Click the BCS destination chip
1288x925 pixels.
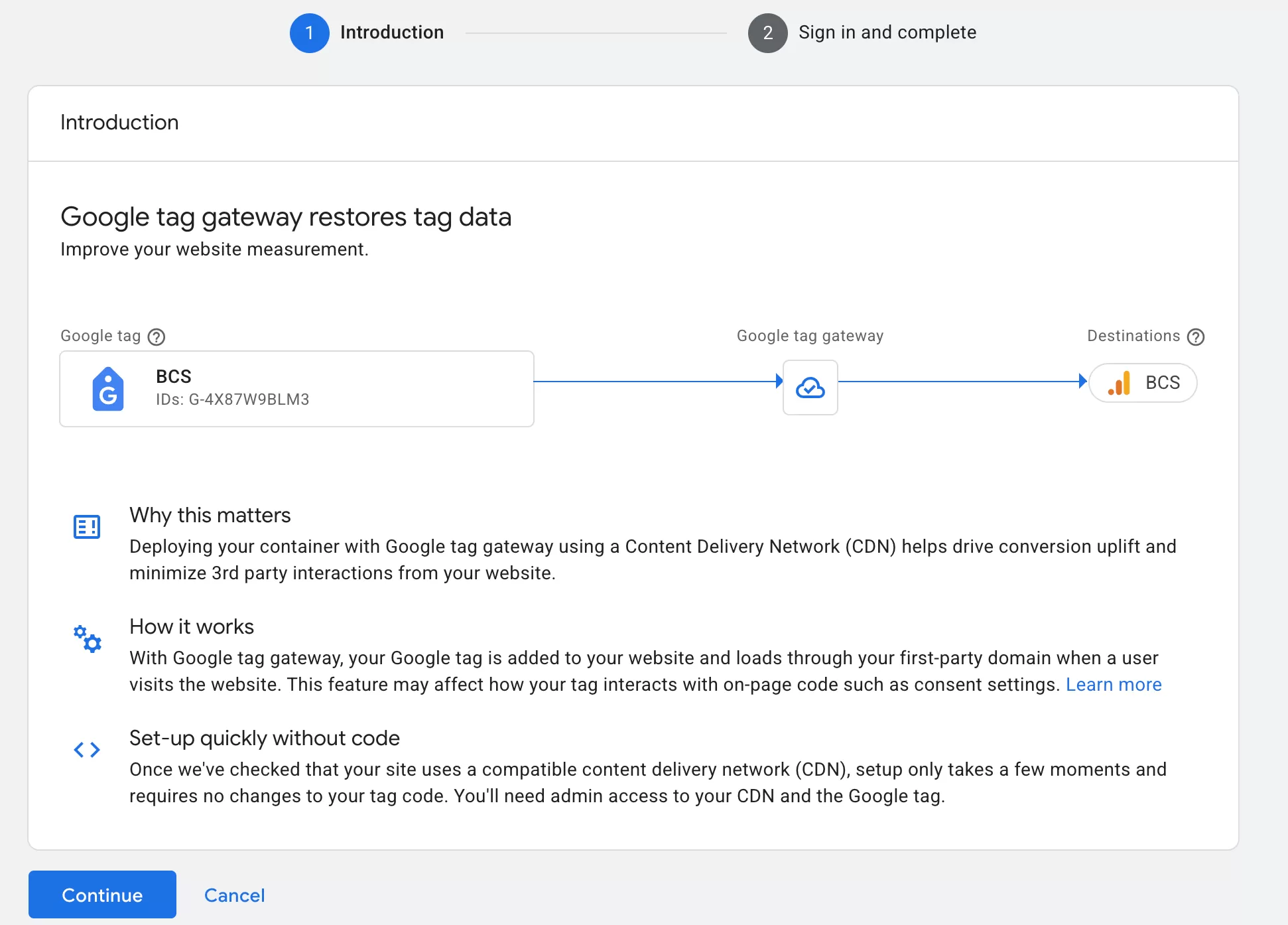[x=1143, y=383]
